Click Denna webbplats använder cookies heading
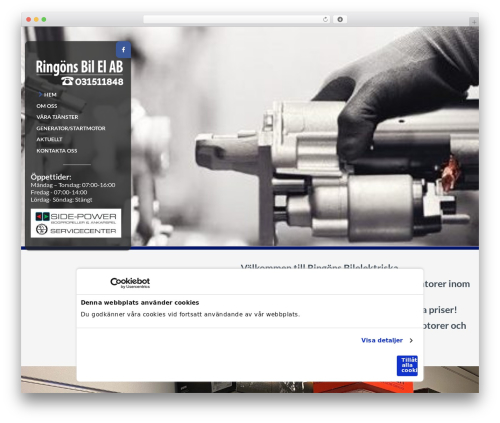 tap(140, 303)
